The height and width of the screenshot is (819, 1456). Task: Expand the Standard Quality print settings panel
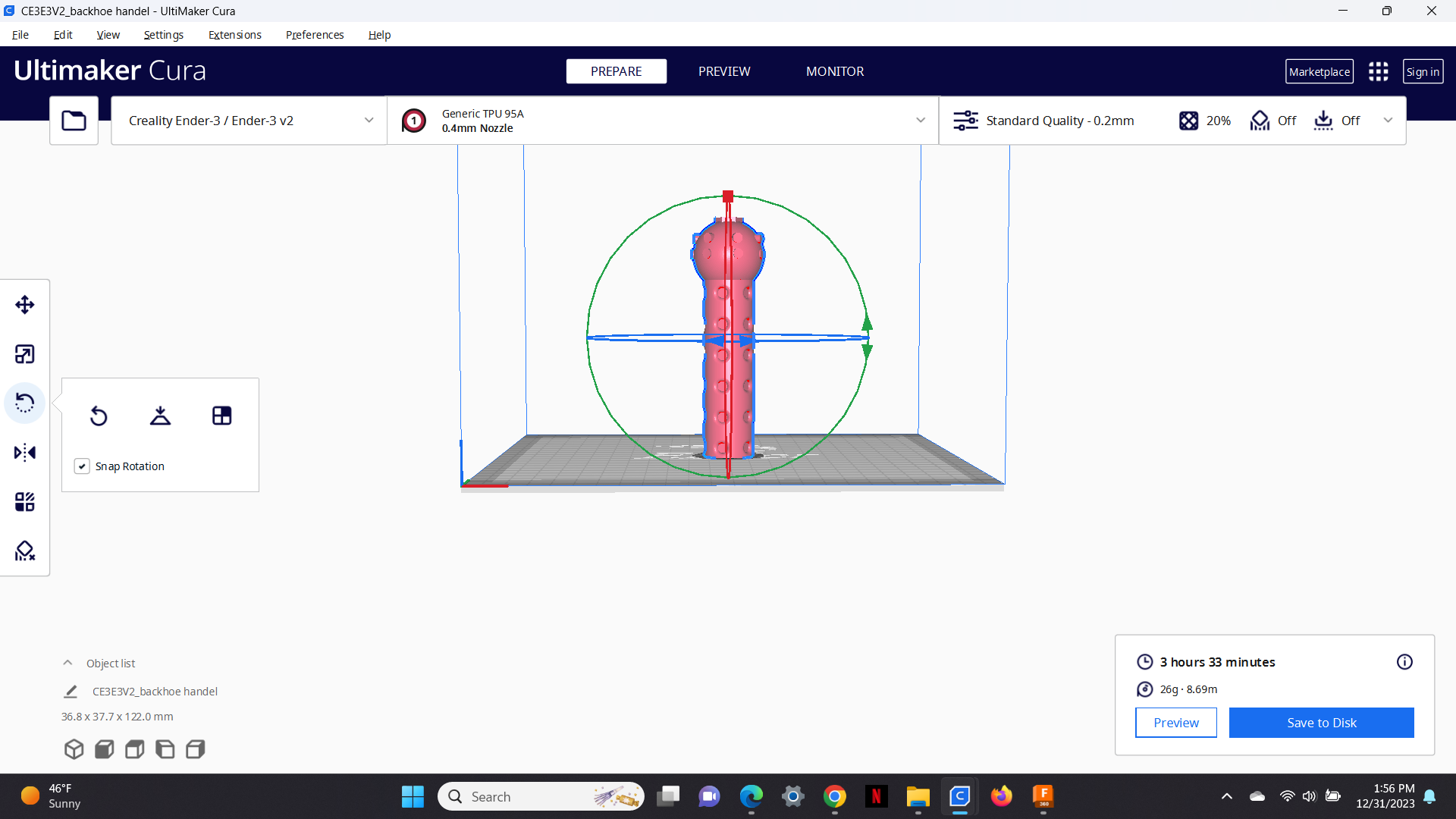pyautogui.click(x=1172, y=121)
